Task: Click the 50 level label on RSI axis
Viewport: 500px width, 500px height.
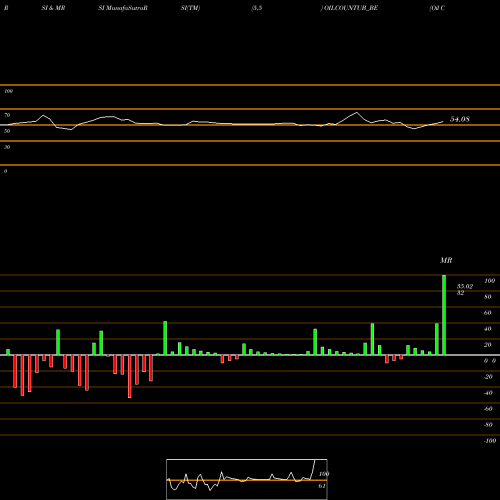Action: point(7,131)
